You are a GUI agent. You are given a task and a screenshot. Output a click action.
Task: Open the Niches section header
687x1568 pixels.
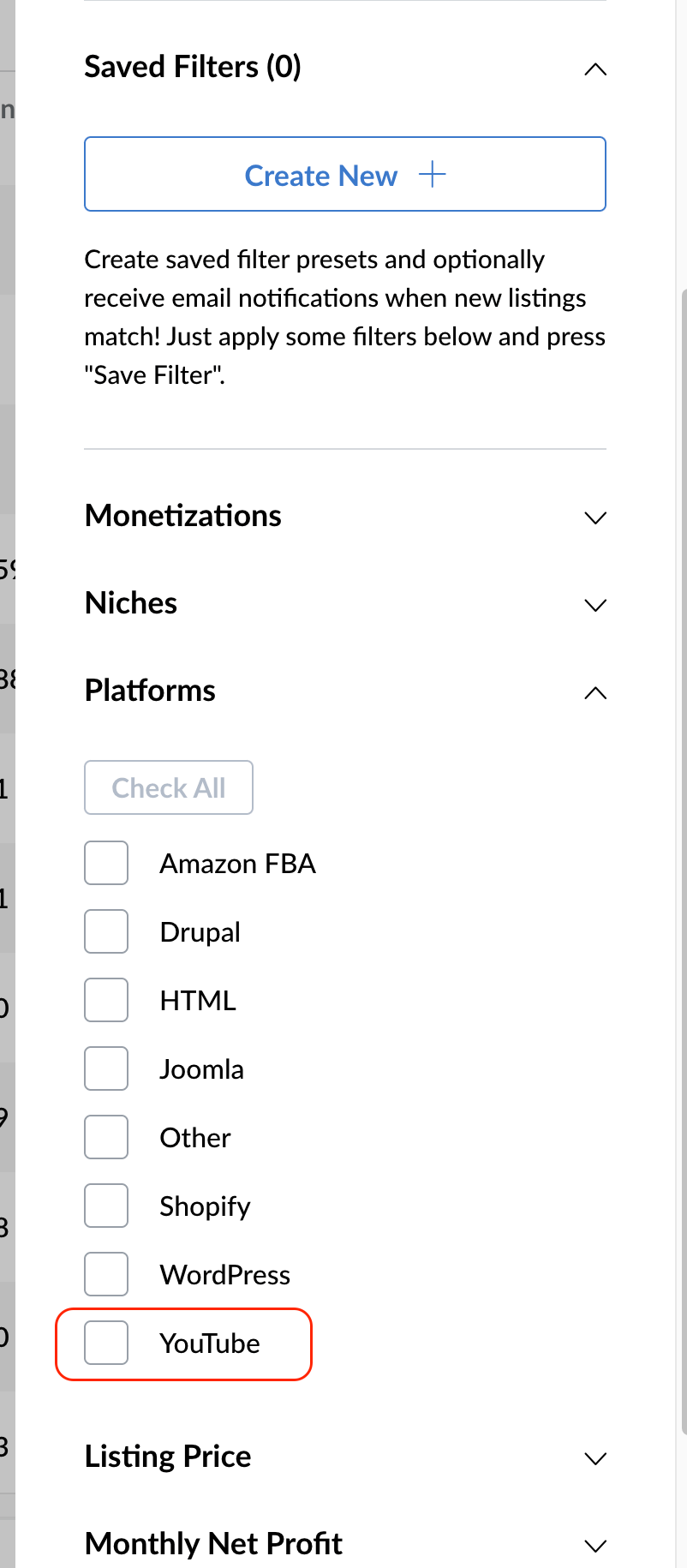coord(131,603)
